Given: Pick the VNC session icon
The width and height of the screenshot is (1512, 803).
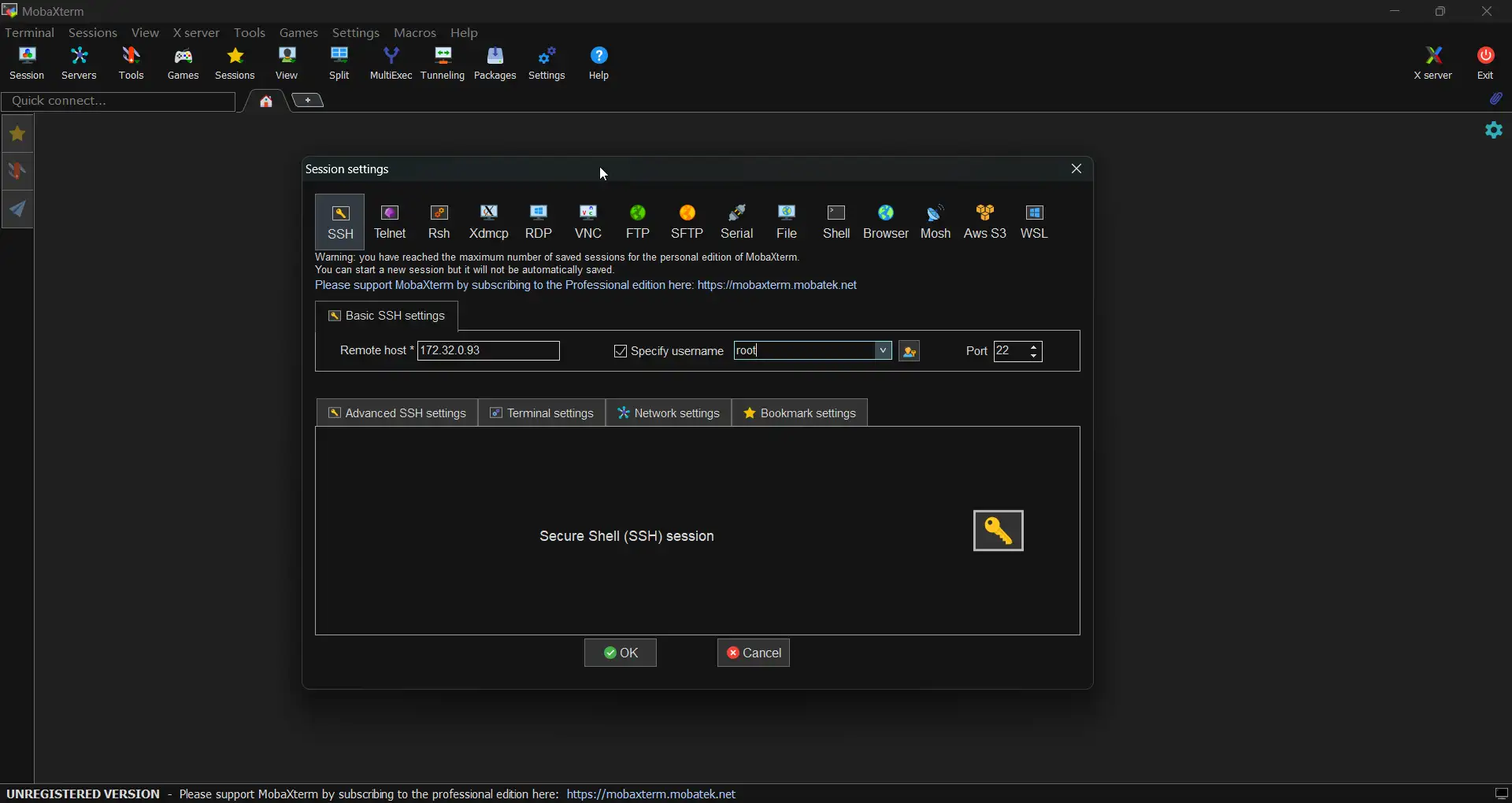Looking at the screenshot, I should pos(588,223).
